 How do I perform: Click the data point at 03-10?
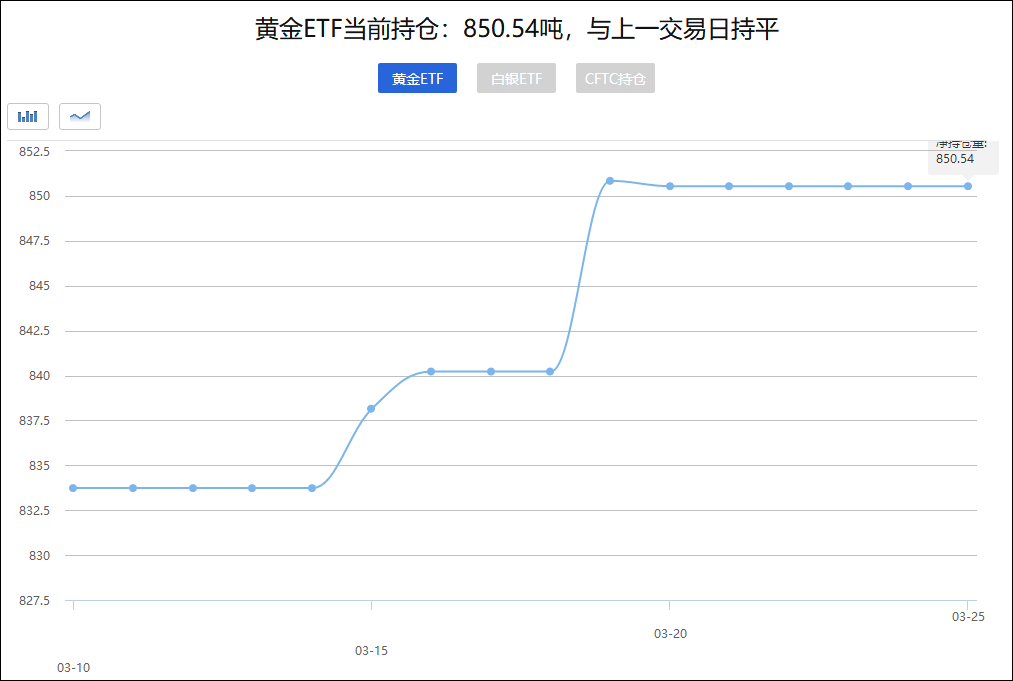point(73,488)
